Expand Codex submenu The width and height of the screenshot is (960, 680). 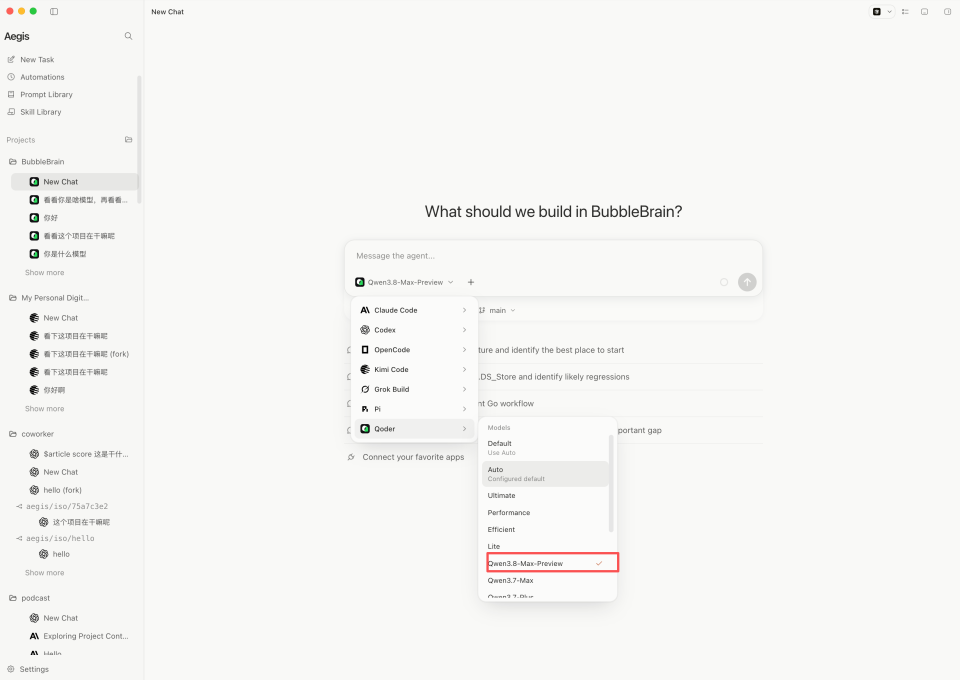point(414,330)
